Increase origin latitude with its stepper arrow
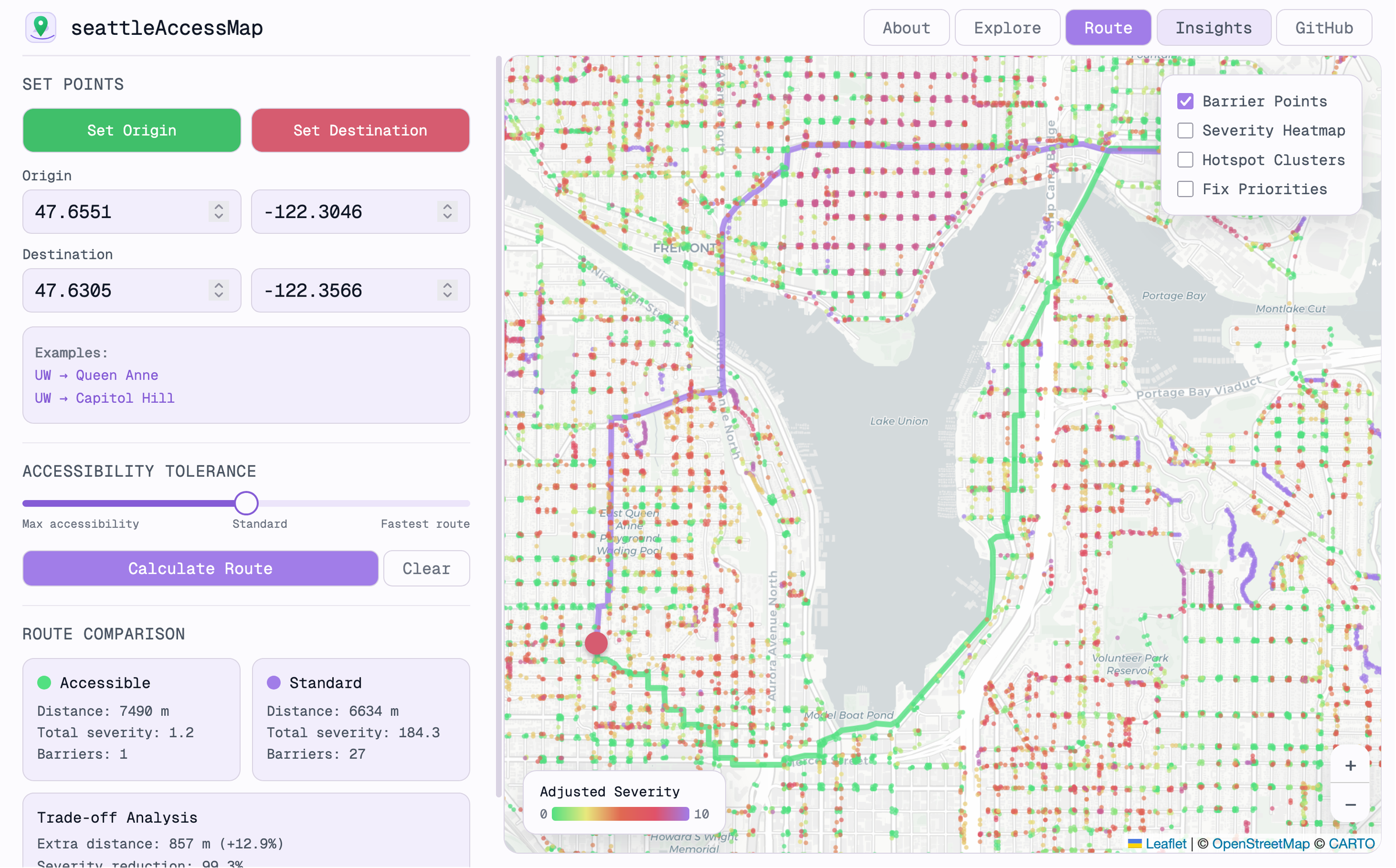The width and height of the screenshot is (1396, 868). click(x=218, y=207)
